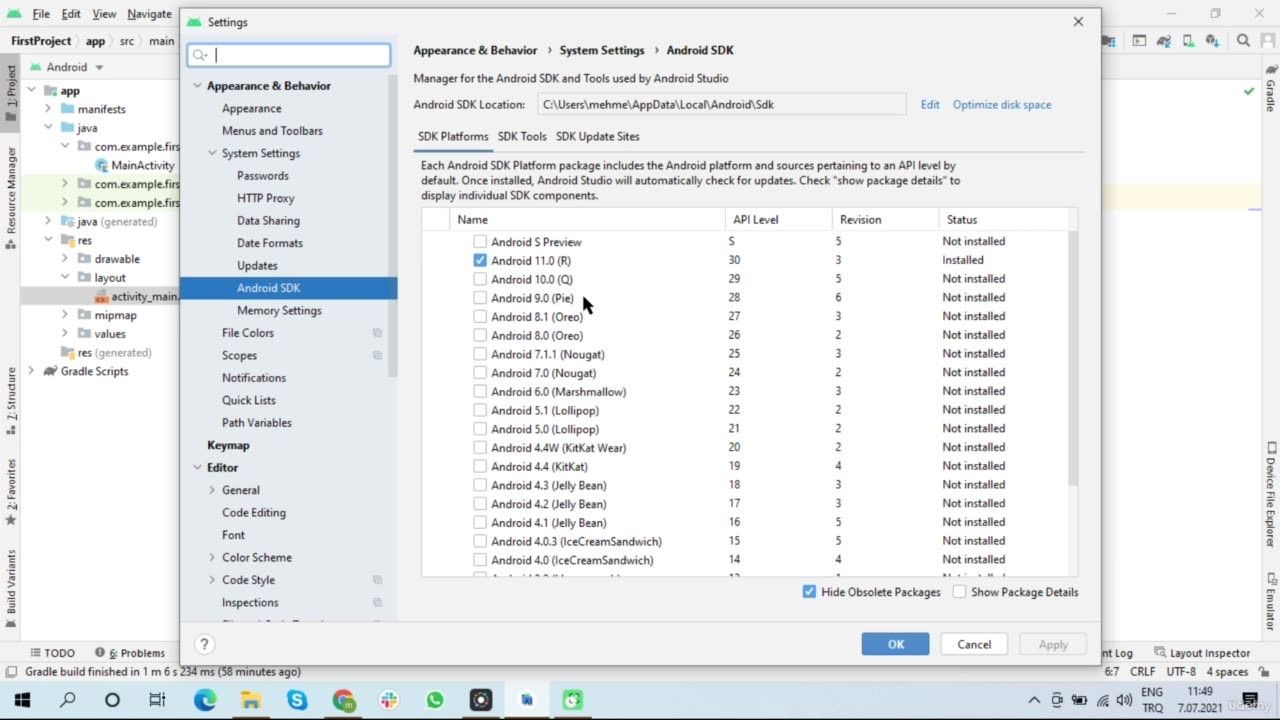Image resolution: width=1280 pixels, height=720 pixels.
Task: Click the Windows Start button
Action: (22, 700)
